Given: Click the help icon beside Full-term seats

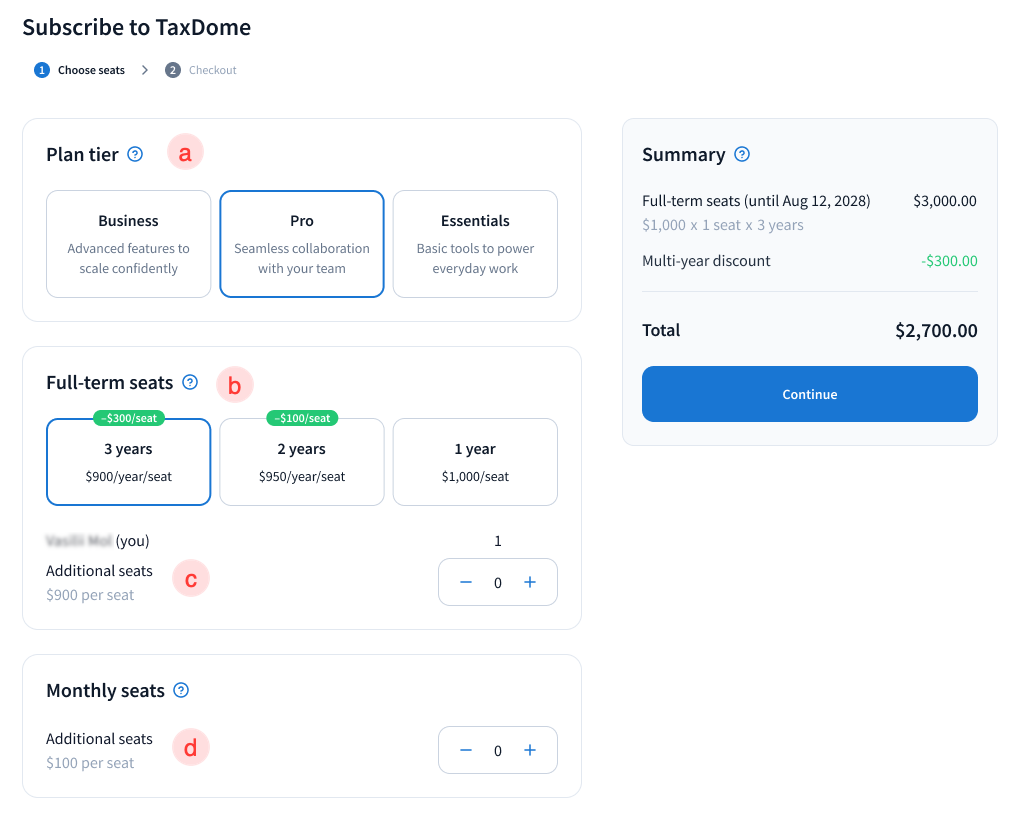Looking at the screenshot, I should [x=190, y=382].
